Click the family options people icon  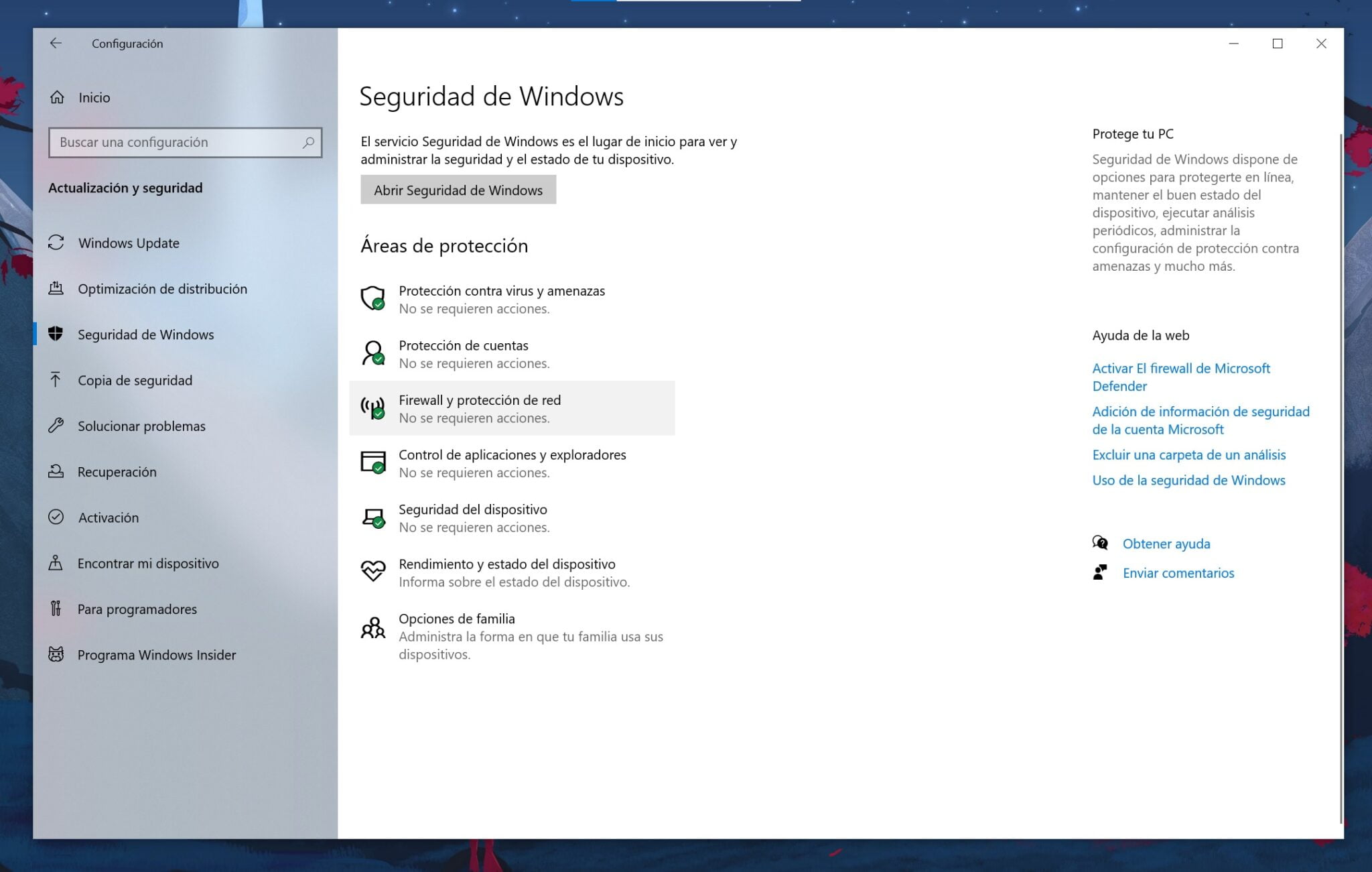point(372,627)
